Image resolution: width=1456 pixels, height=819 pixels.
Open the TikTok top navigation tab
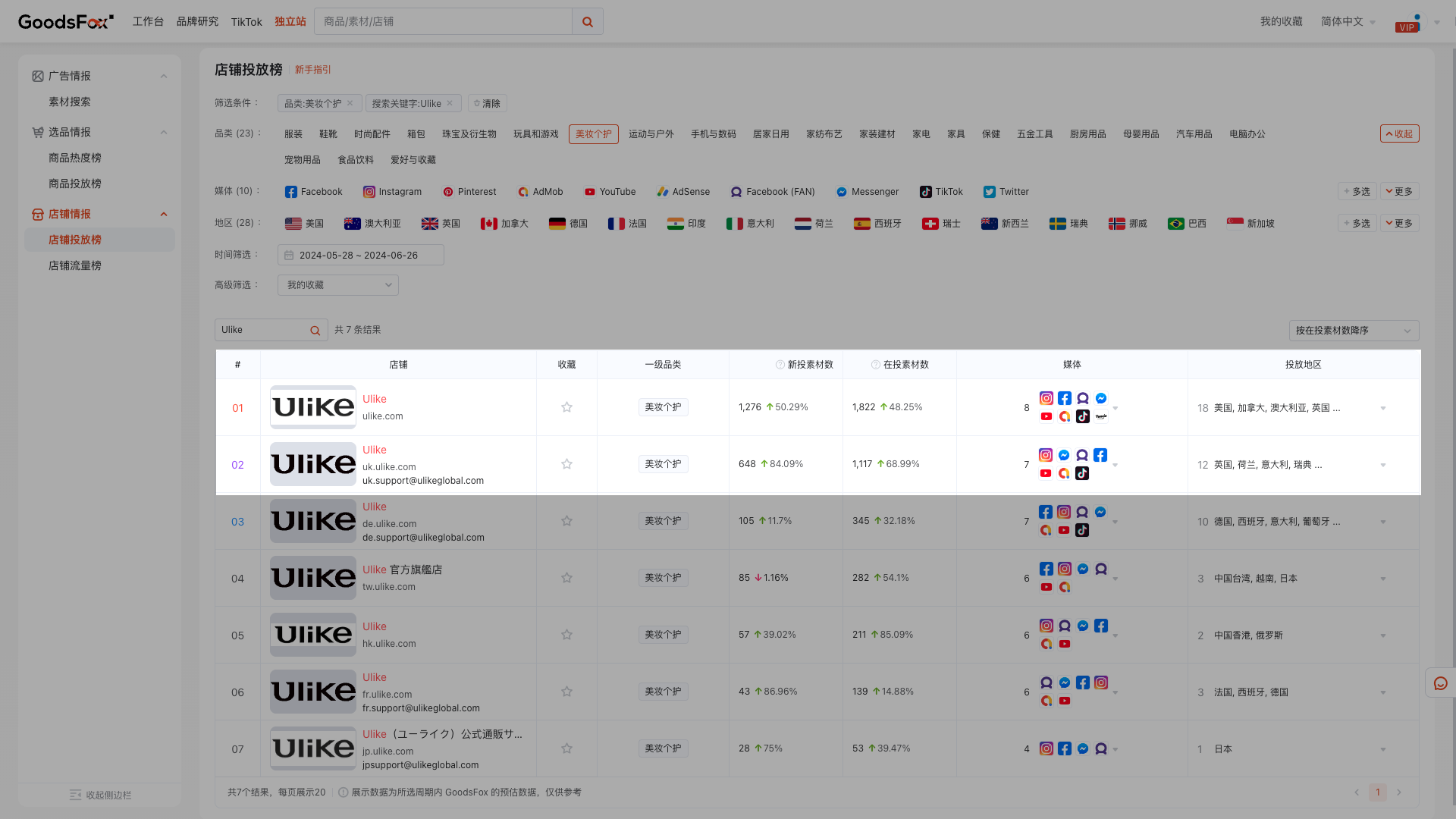click(246, 22)
